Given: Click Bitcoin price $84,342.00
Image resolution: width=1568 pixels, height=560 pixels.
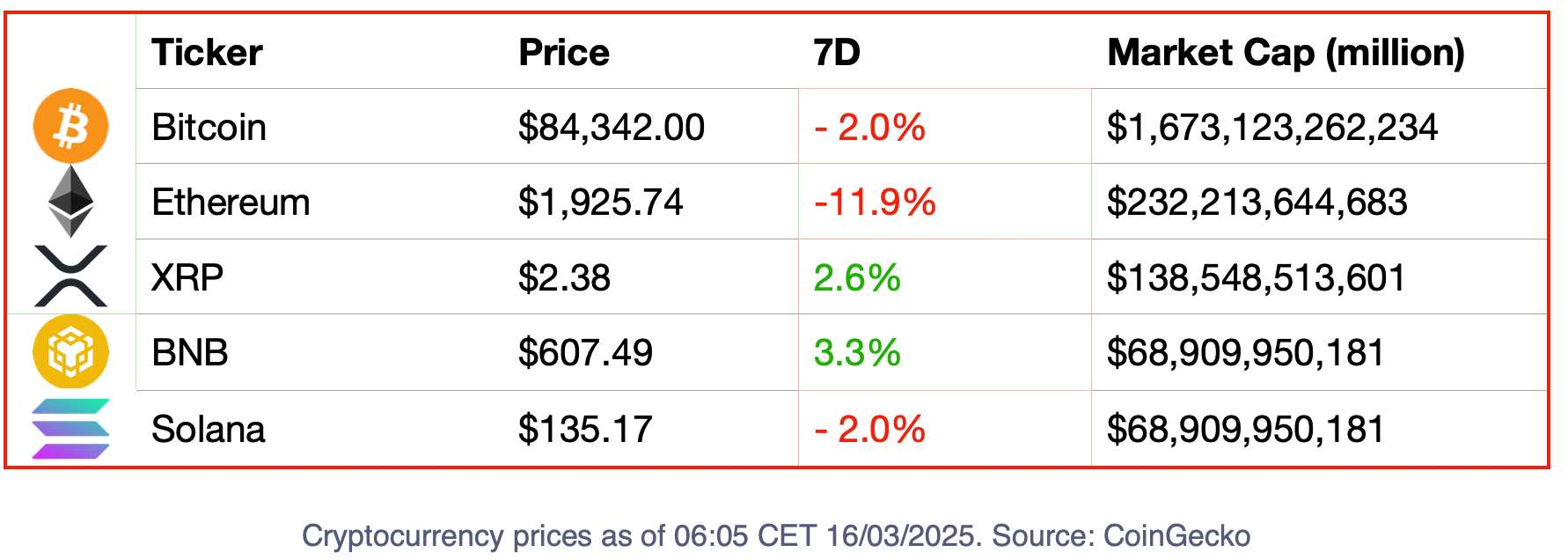Looking at the screenshot, I should [612, 128].
